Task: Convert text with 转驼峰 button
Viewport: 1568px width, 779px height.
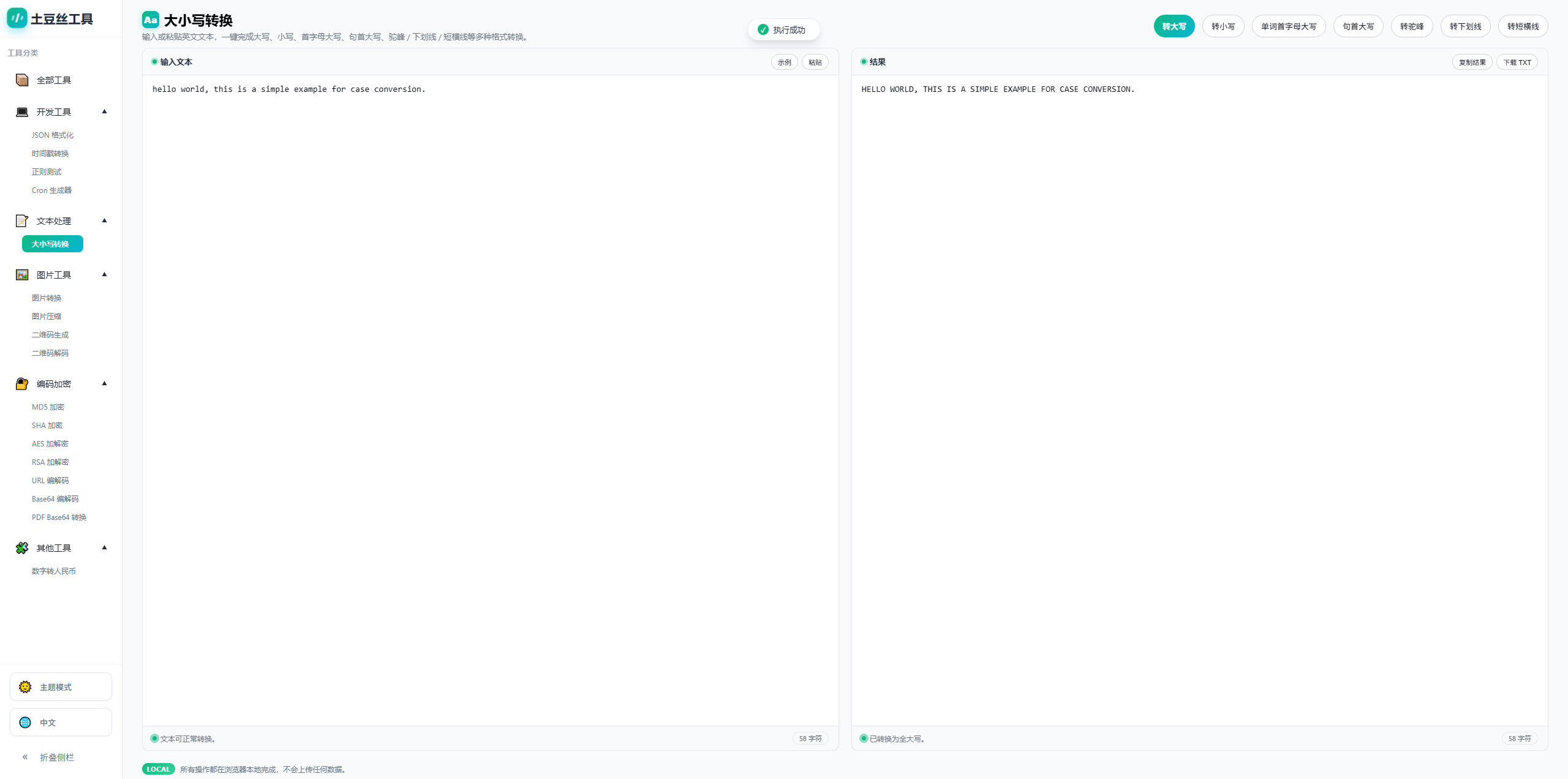Action: tap(1411, 26)
